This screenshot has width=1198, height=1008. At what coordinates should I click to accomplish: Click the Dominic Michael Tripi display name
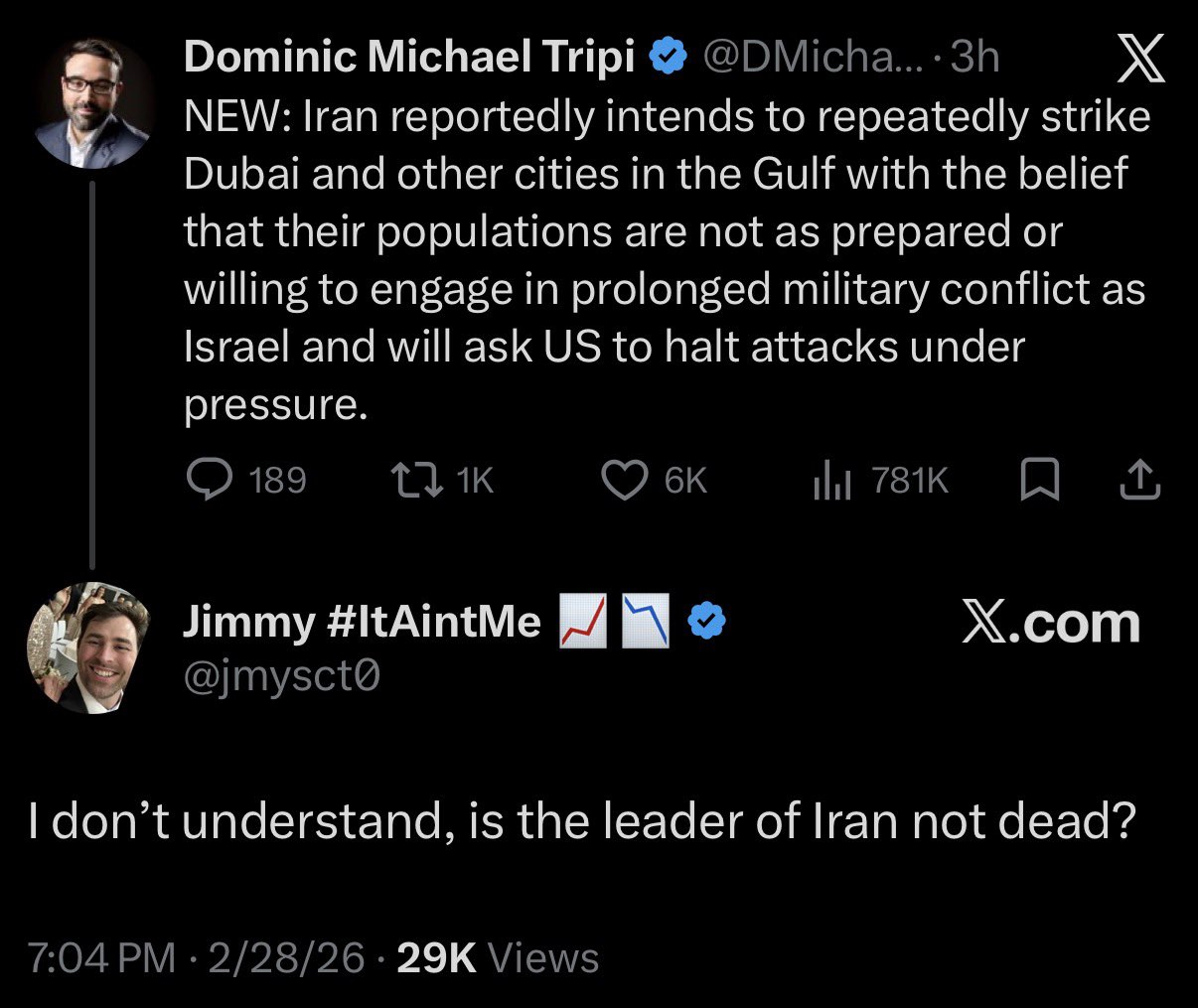408,57
